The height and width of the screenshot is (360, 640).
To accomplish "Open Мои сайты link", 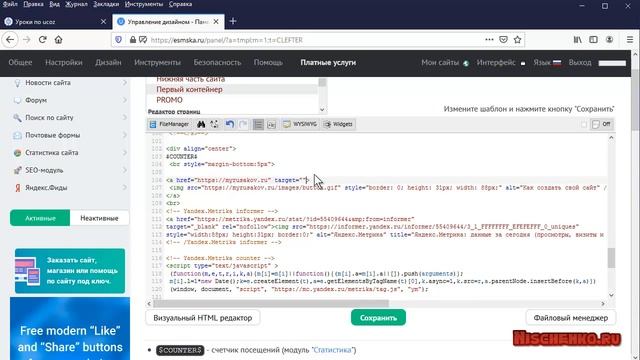I will (445, 62).
